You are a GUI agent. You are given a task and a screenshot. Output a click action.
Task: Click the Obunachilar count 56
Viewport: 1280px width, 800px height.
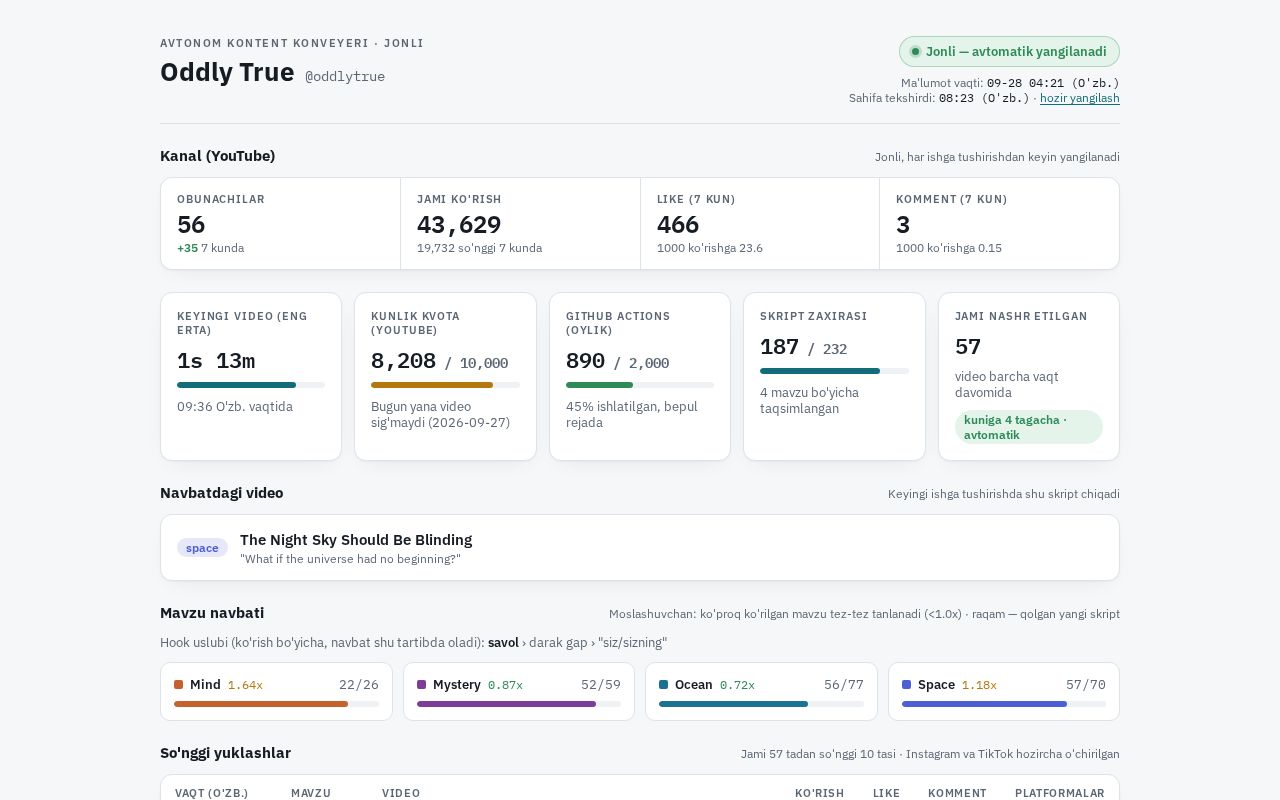(x=191, y=225)
